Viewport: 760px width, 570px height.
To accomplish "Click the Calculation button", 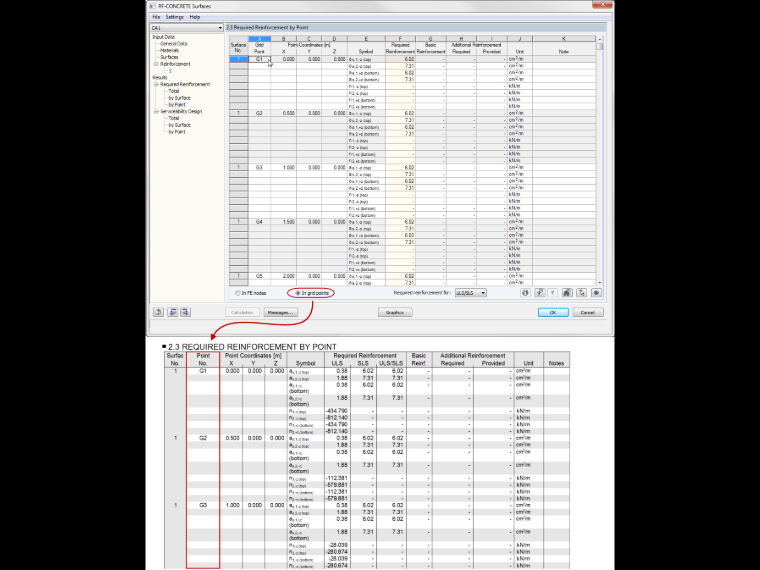I will pyautogui.click(x=242, y=312).
